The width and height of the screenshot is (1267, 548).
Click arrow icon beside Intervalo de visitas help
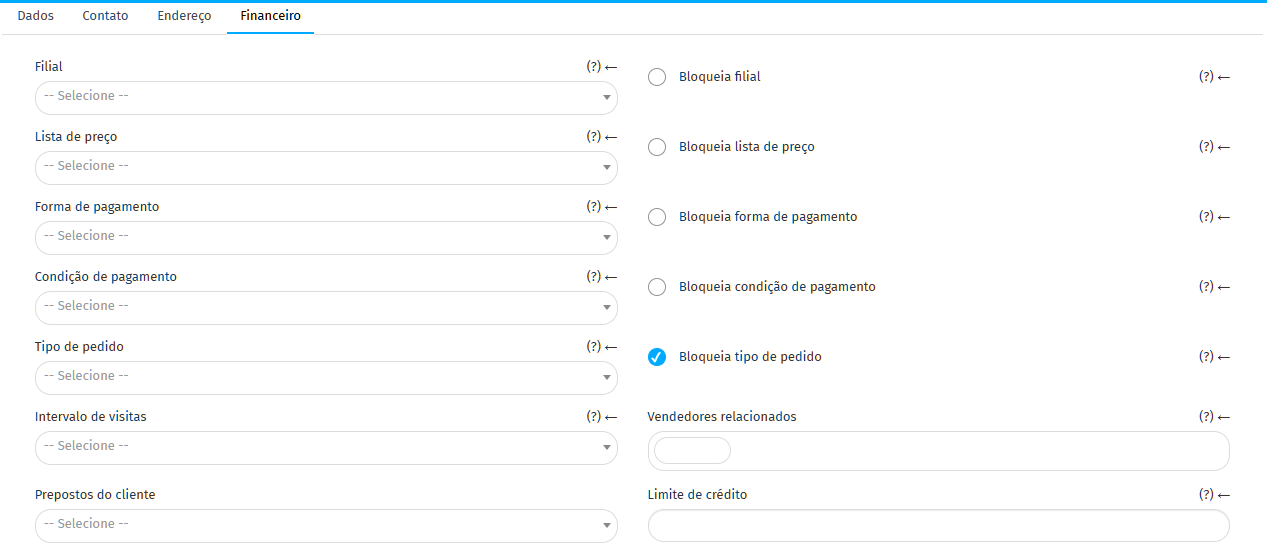point(611,417)
